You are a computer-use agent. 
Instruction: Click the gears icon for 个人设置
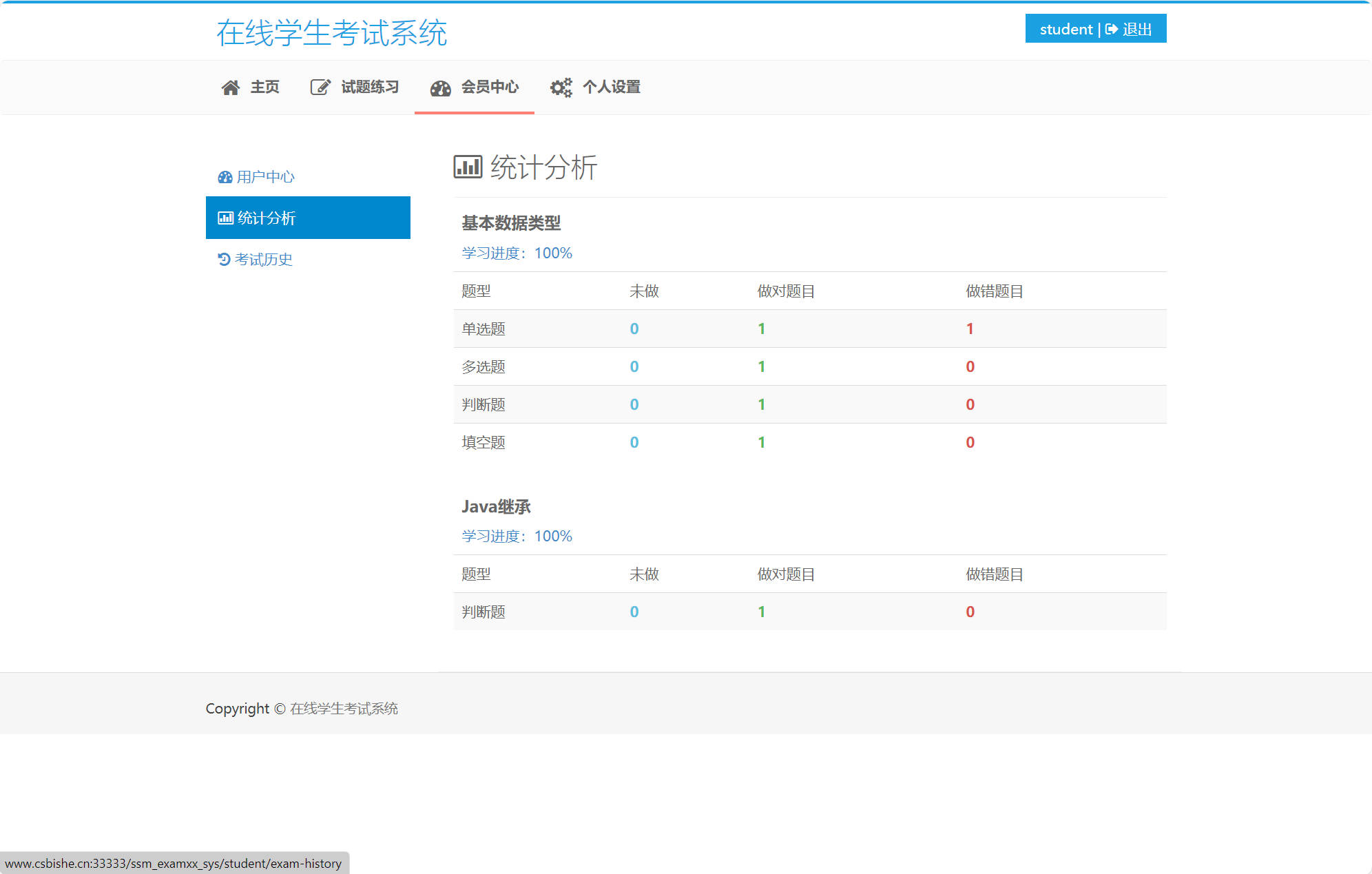pos(560,87)
